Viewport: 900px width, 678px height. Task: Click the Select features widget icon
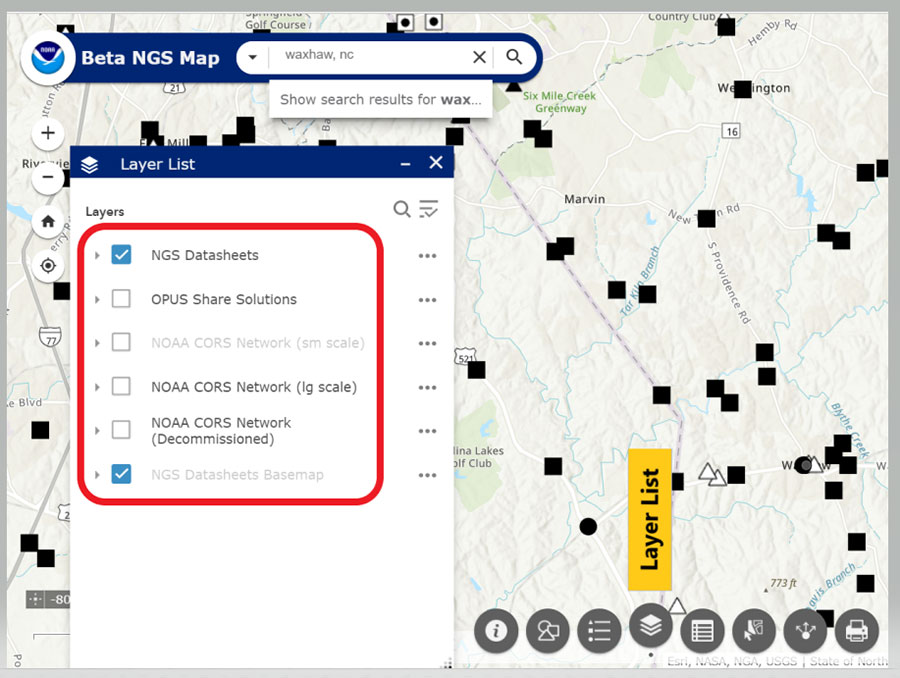(x=753, y=631)
